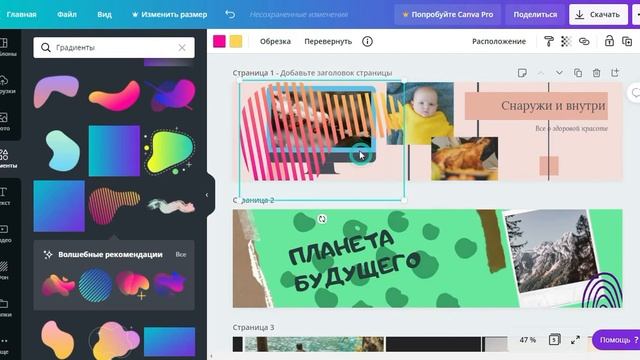This screenshot has height=360, width=640.
Task: Select the pastel brush stroke element
Action: (x=171, y=206)
